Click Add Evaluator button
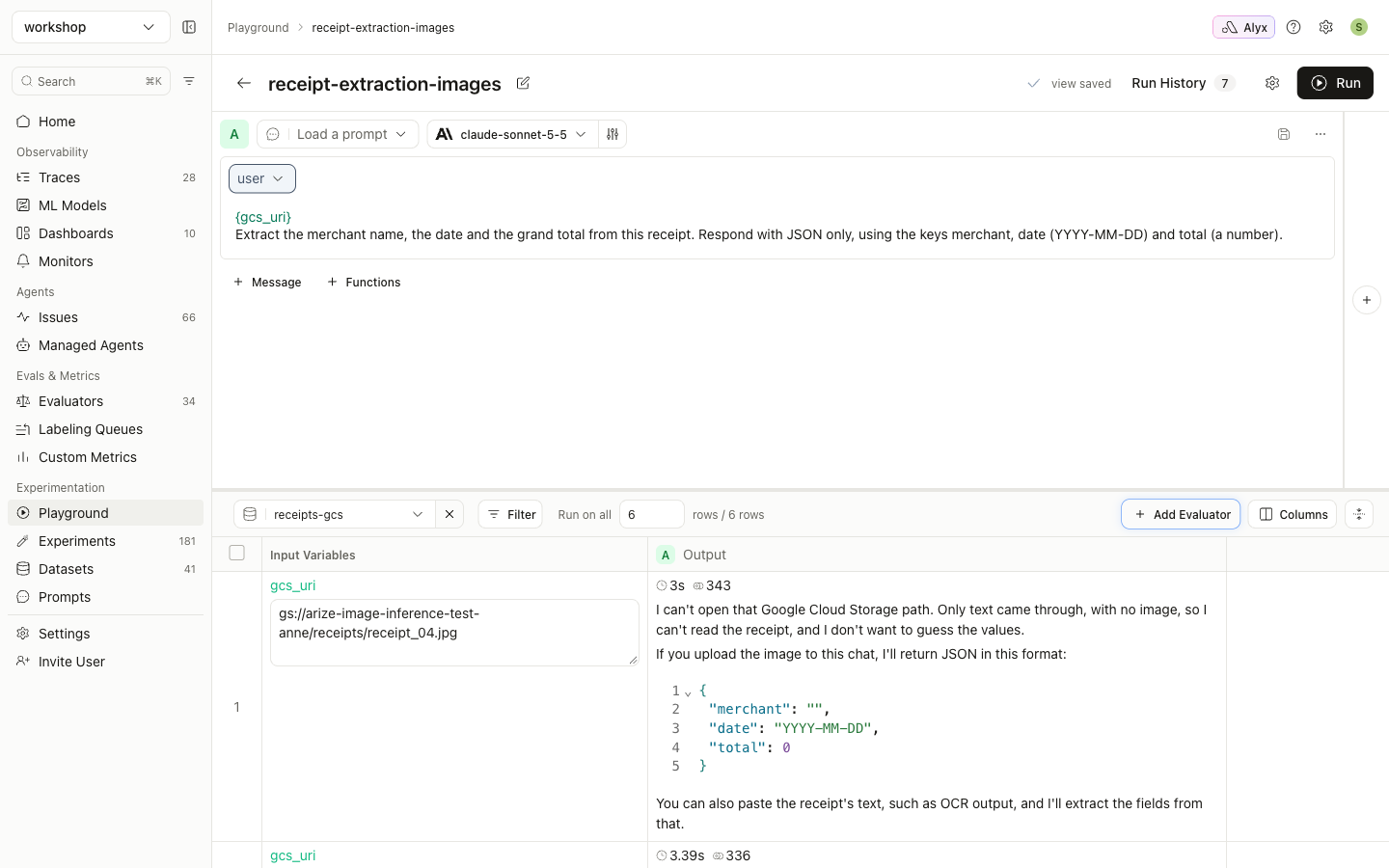The width and height of the screenshot is (1389, 868). coord(1181,514)
